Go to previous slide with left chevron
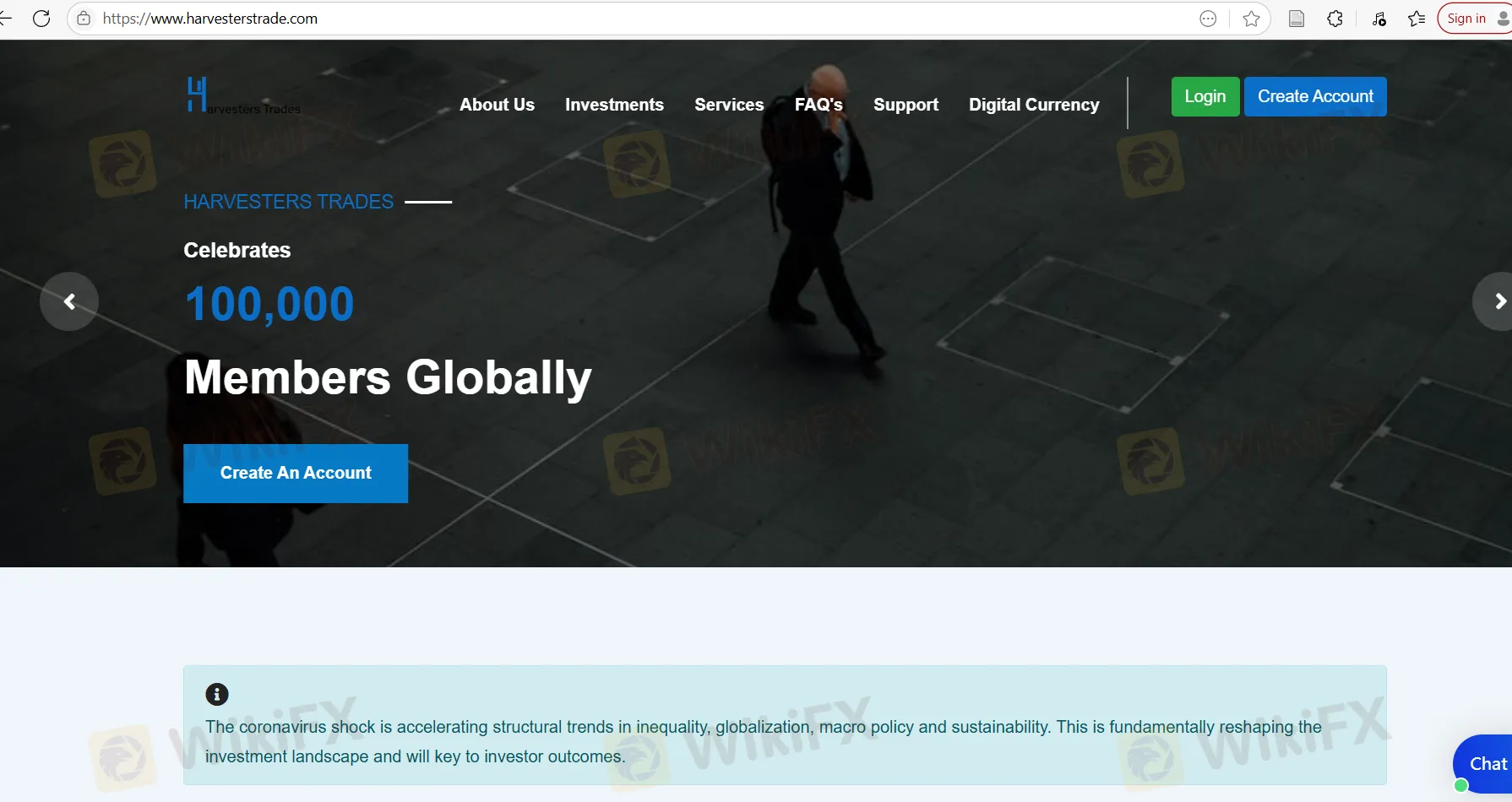The width and height of the screenshot is (1512, 802). (69, 301)
